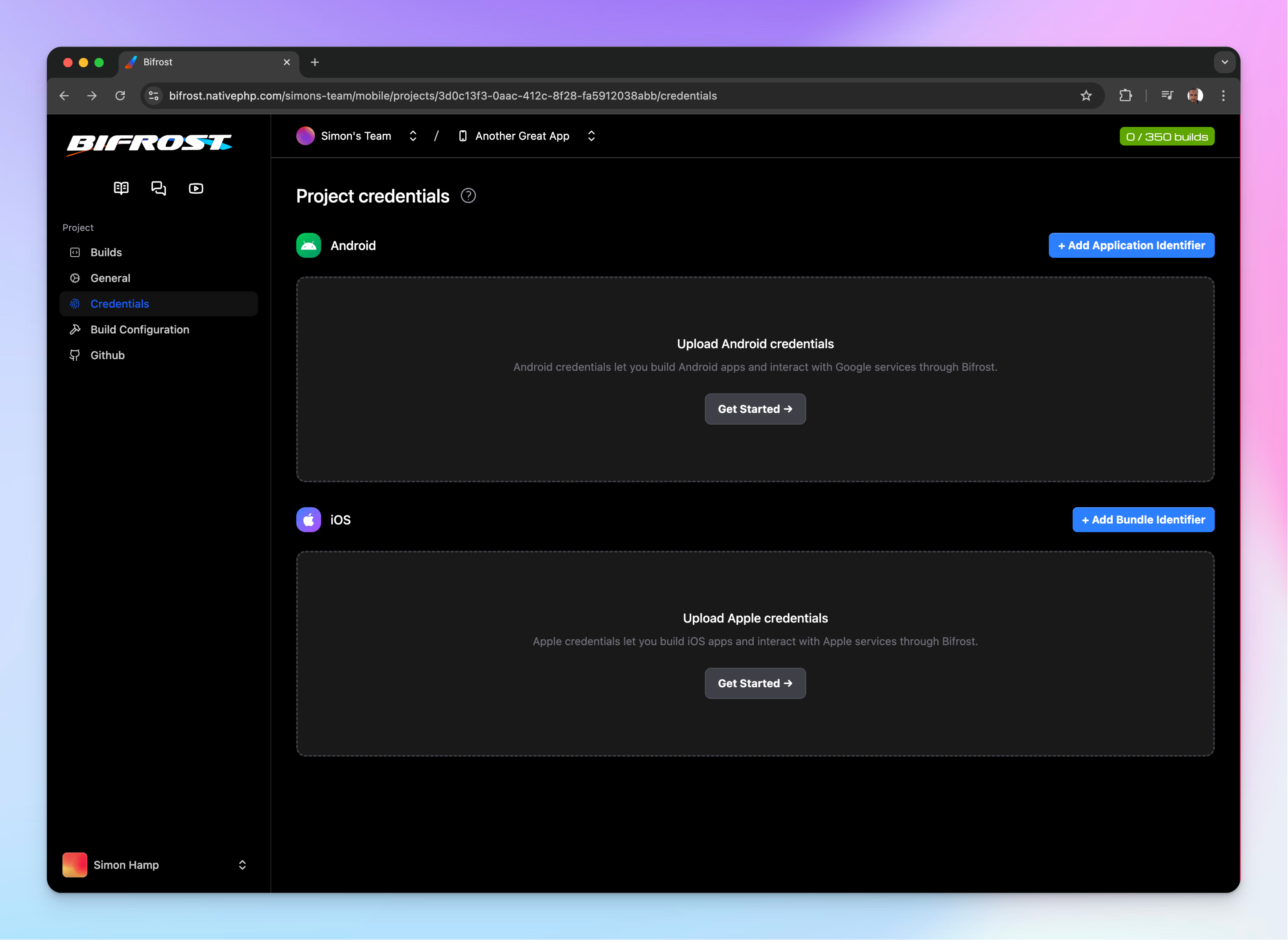Click Add Application Identifier button
The image size is (1288, 940).
(1132, 245)
